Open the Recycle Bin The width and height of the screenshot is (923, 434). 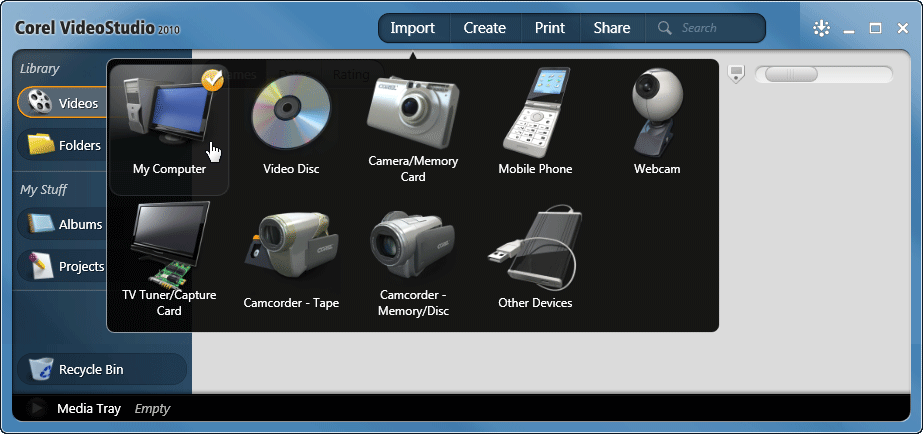tap(102, 369)
